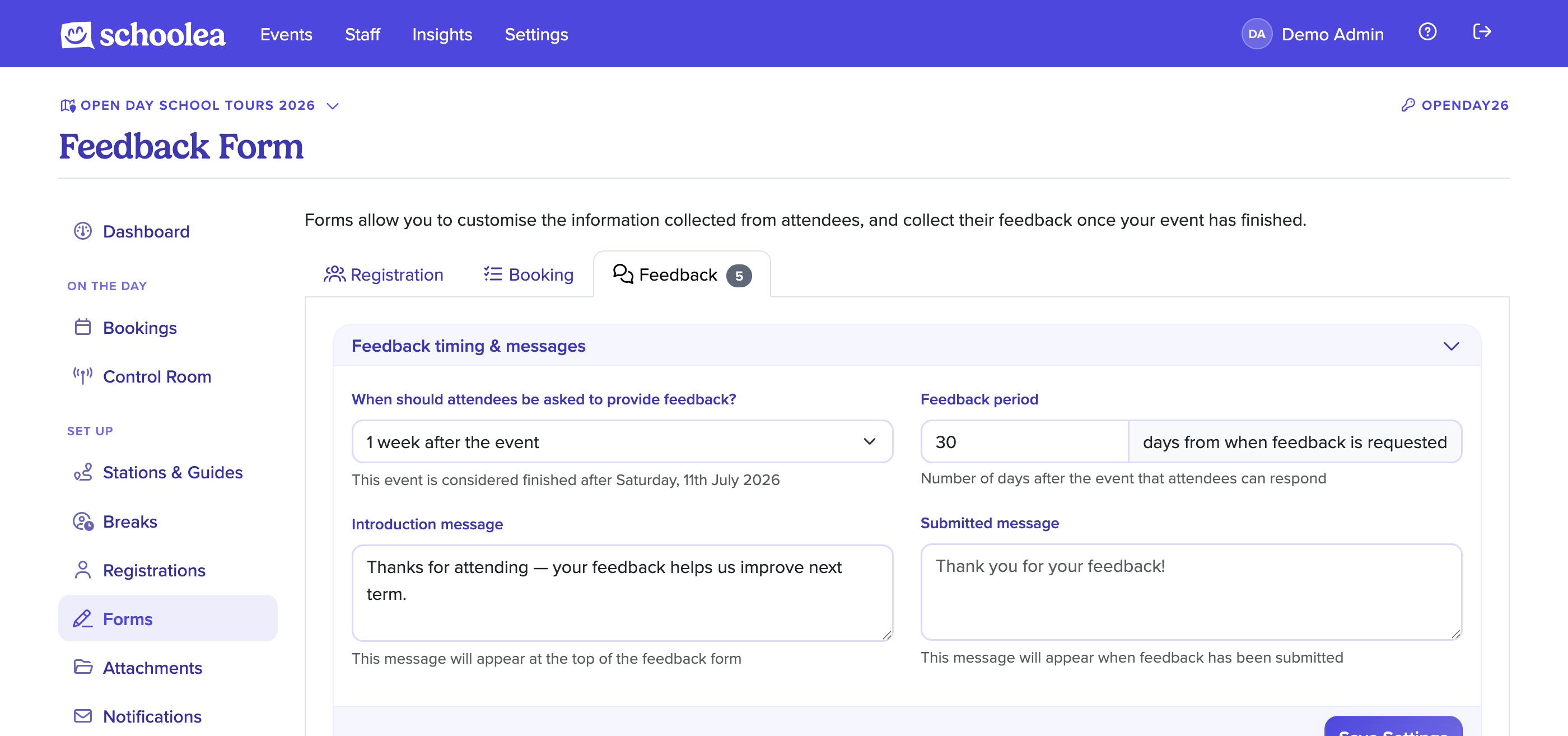
Task: Select the Feedback tab
Action: click(682, 274)
